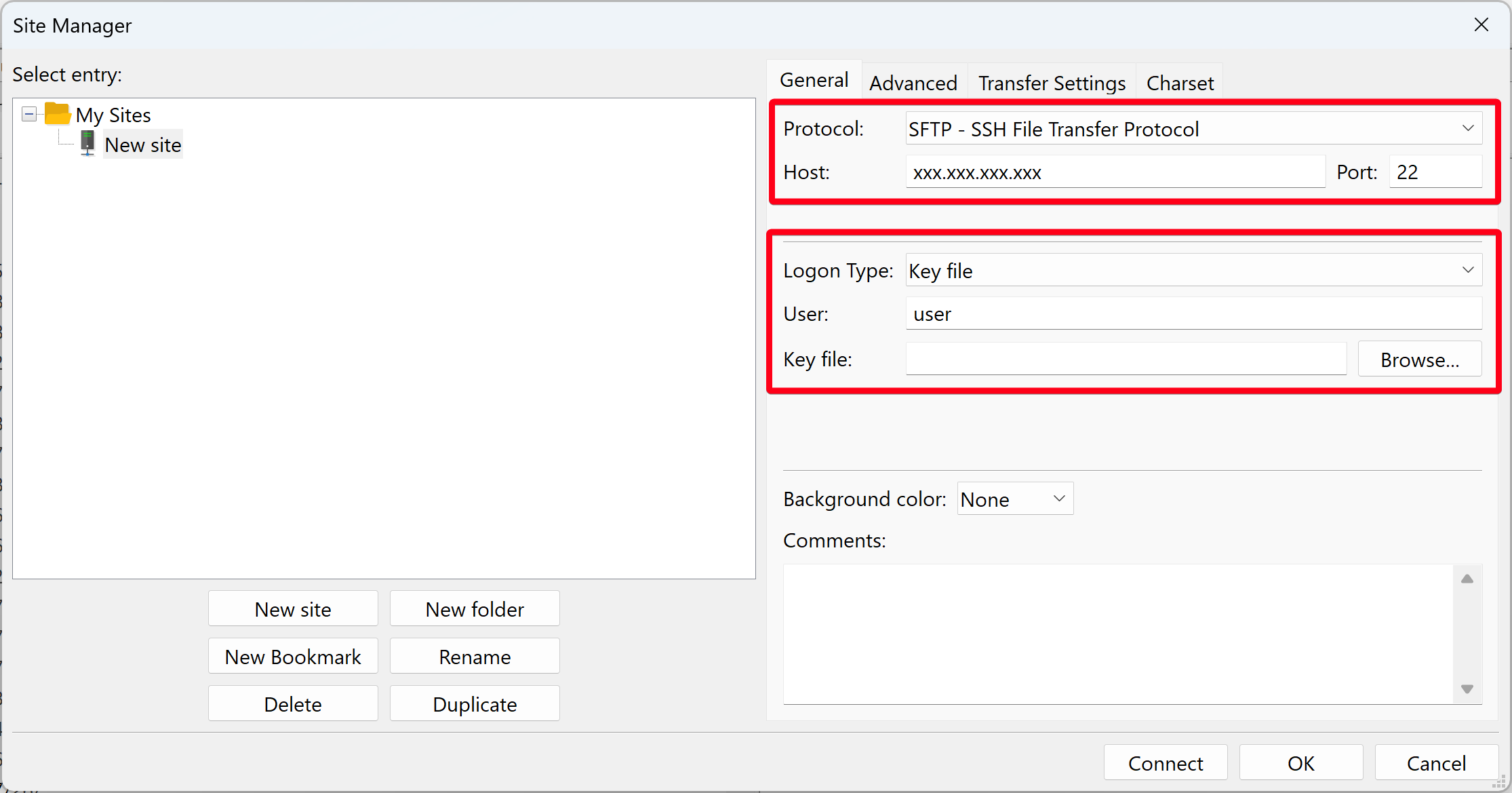The width and height of the screenshot is (1512, 793).
Task: Switch to the Transfer Settings tab
Action: pyautogui.click(x=1051, y=83)
